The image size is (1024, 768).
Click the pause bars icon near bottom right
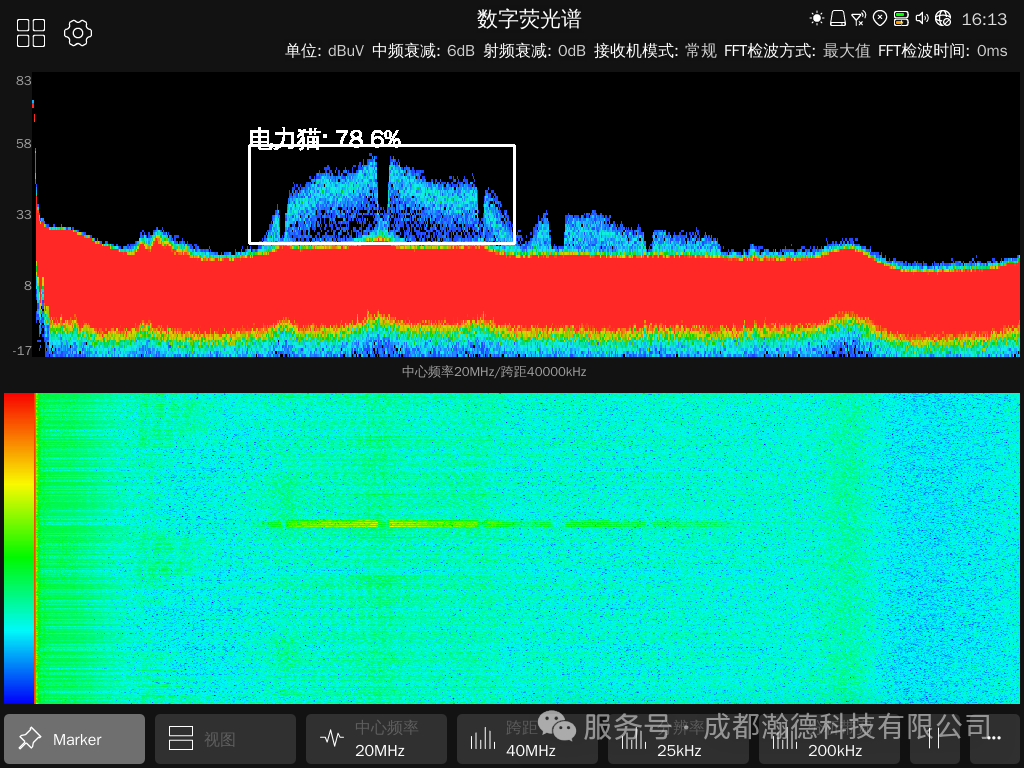pyautogui.click(x=935, y=739)
